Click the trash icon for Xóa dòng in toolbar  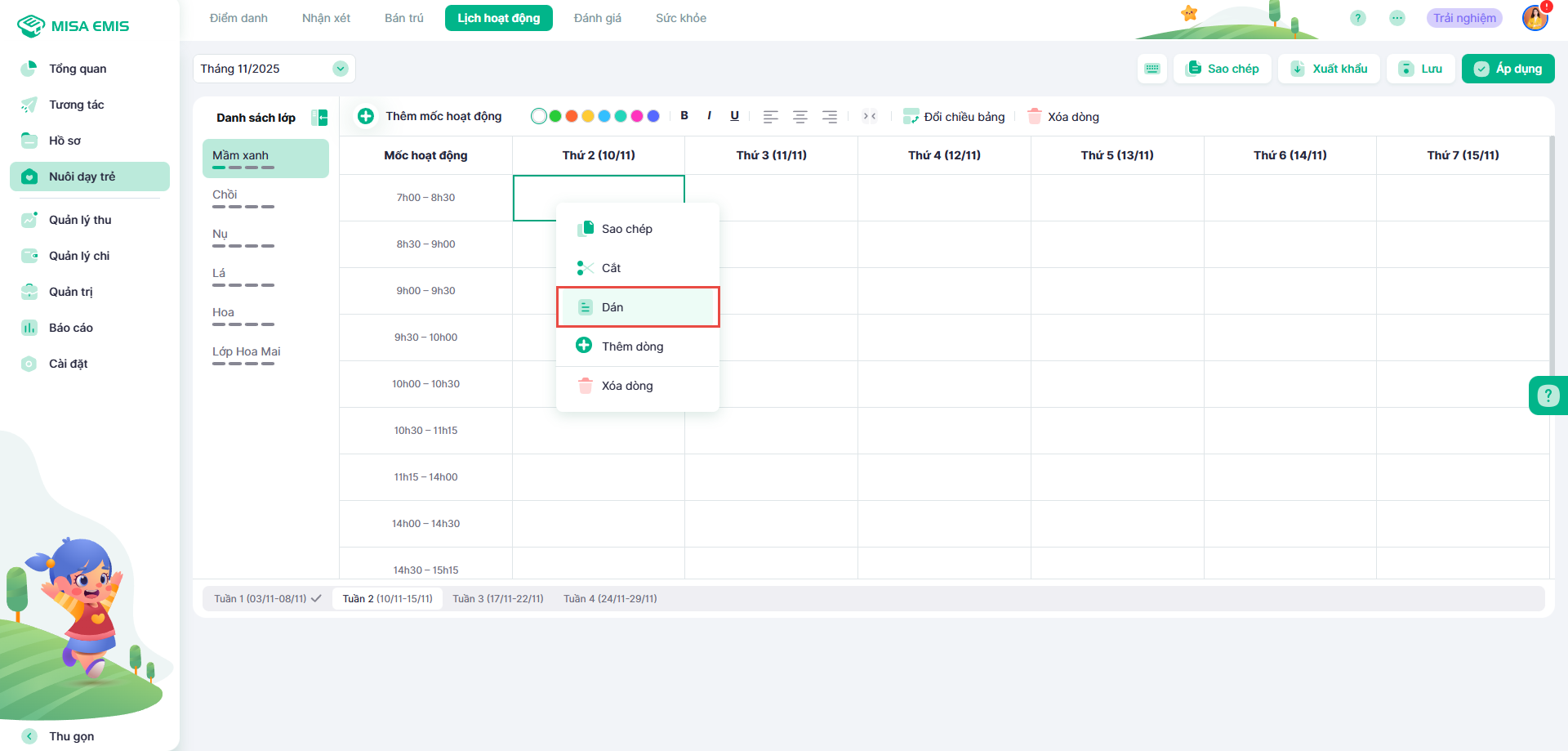coord(1035,117)
